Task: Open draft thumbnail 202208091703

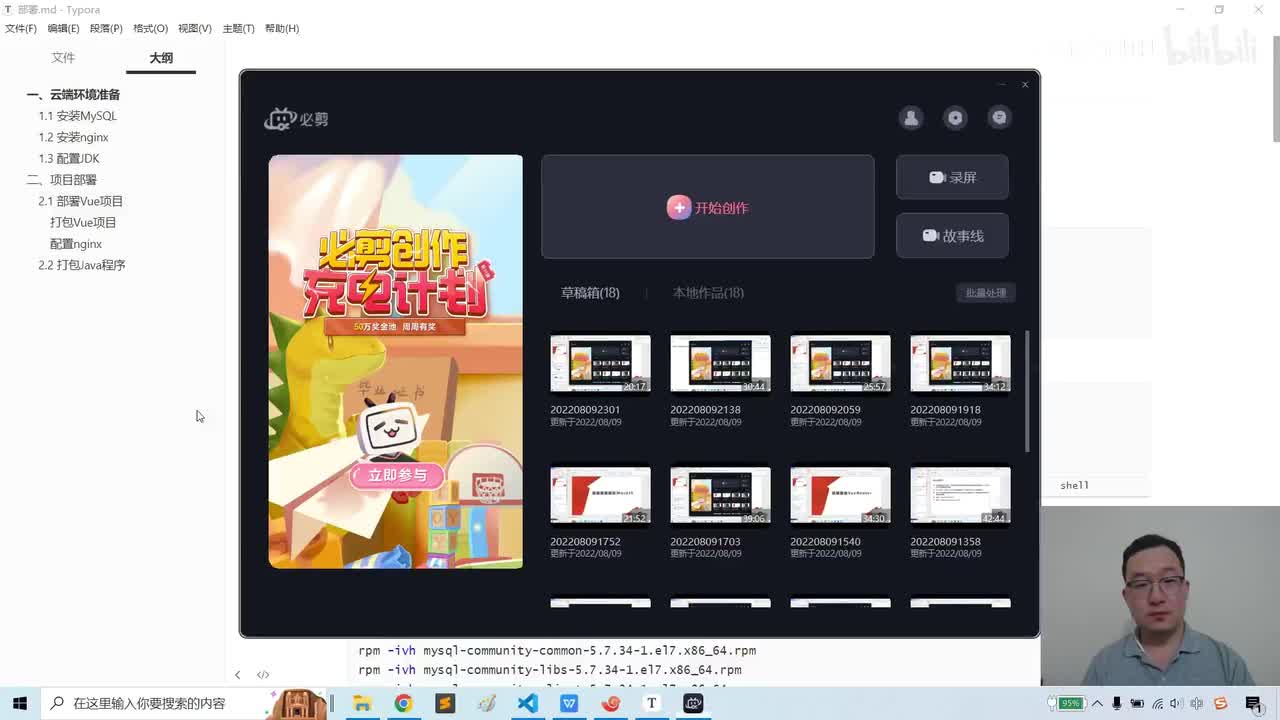Action: coord(720,496)
